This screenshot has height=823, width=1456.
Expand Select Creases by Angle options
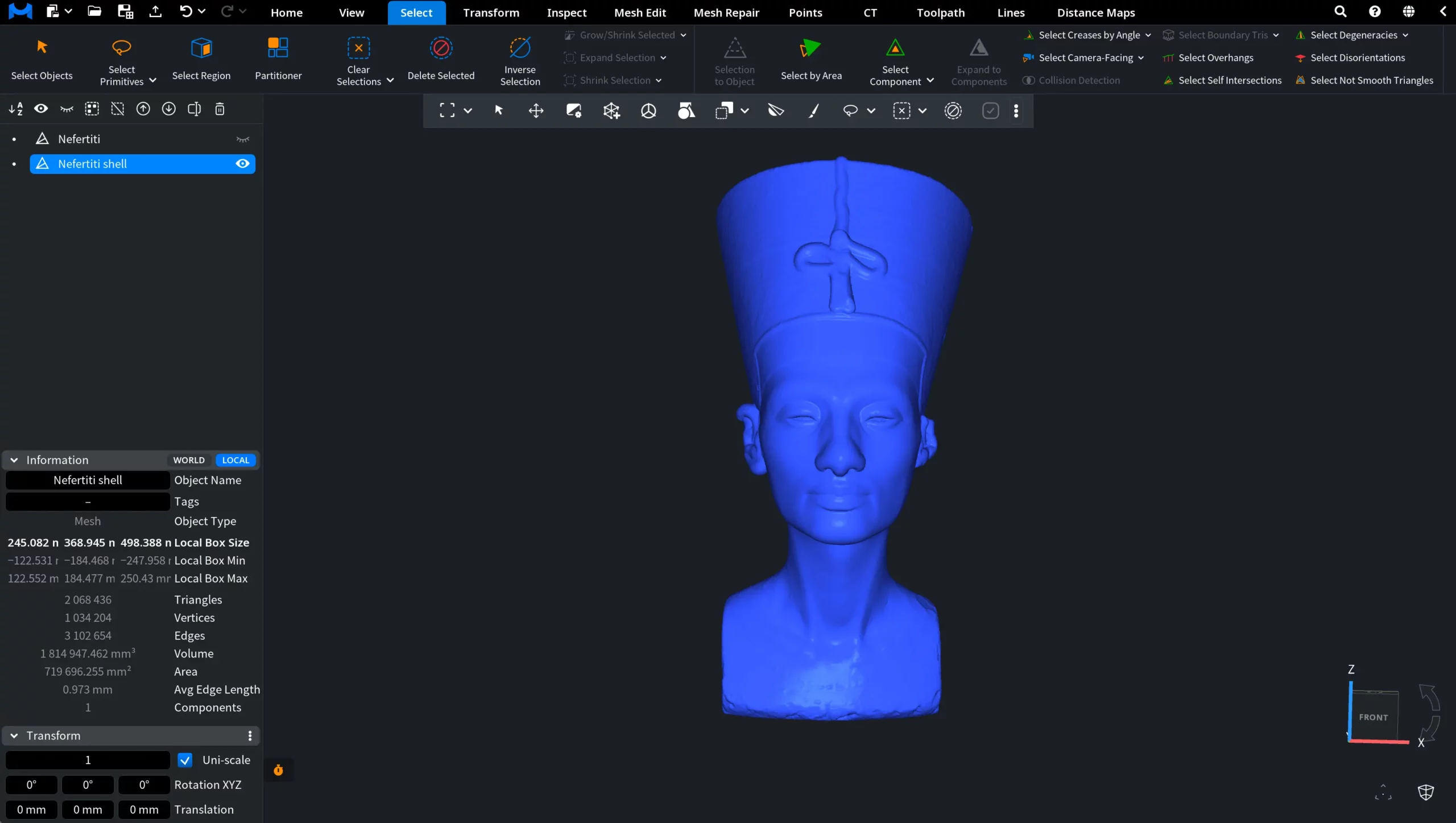coord(1148,35)
